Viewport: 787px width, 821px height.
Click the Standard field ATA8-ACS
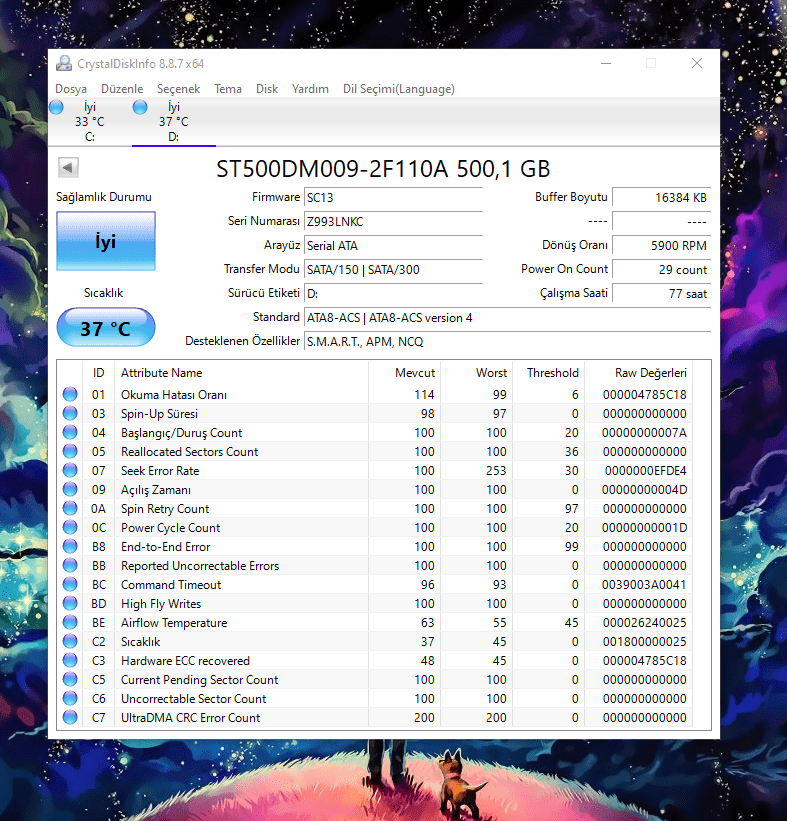507,318
